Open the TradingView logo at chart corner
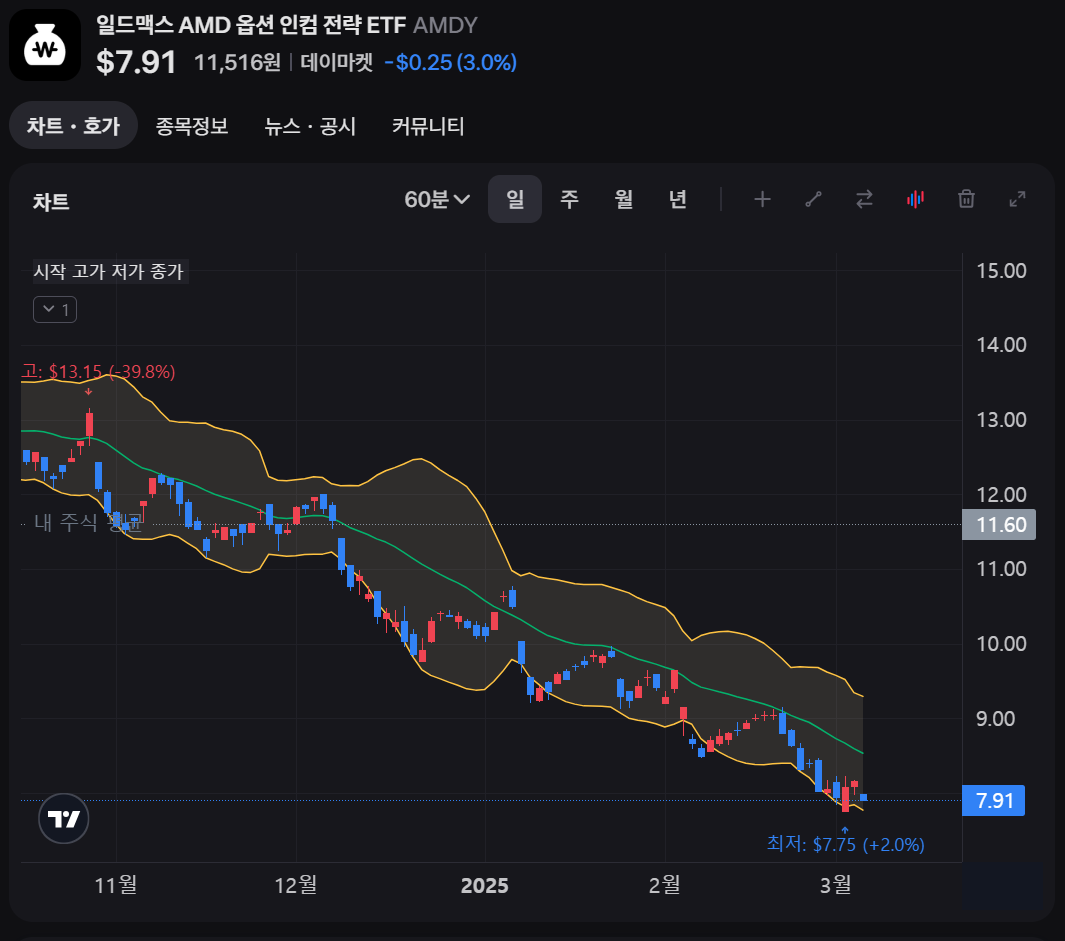The height and width of the screenshot is (941, 1065). [64, 819]
